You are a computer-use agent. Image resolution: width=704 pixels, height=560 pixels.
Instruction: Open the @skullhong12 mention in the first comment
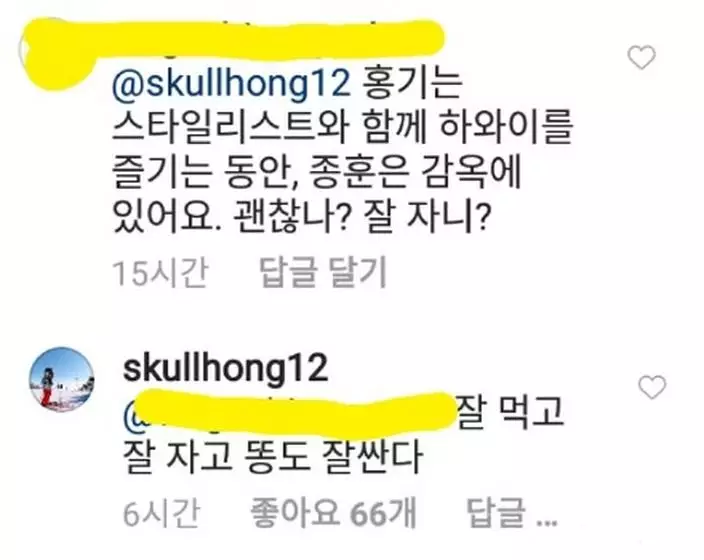(231, 83)
